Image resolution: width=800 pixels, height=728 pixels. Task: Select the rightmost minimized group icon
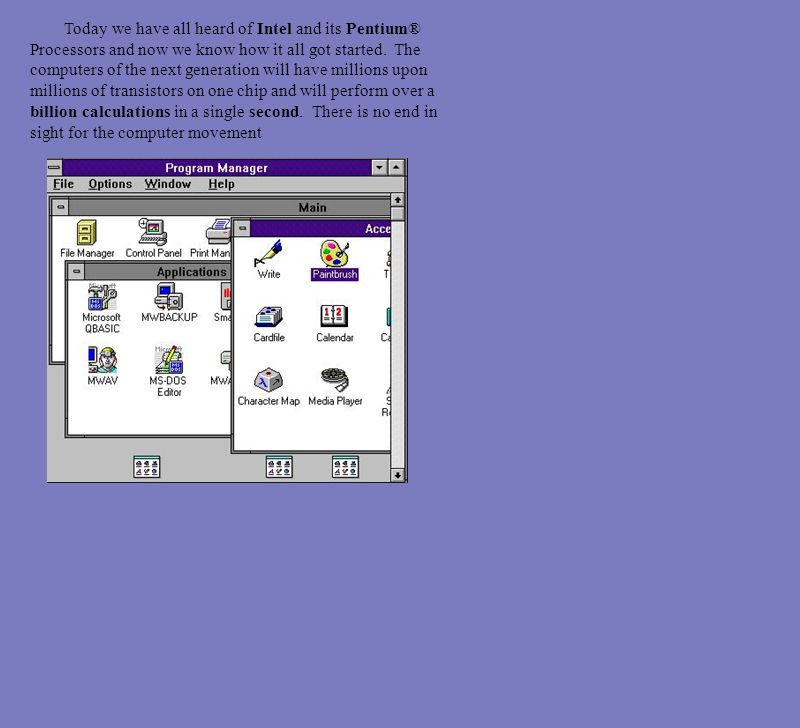(345, 467)
